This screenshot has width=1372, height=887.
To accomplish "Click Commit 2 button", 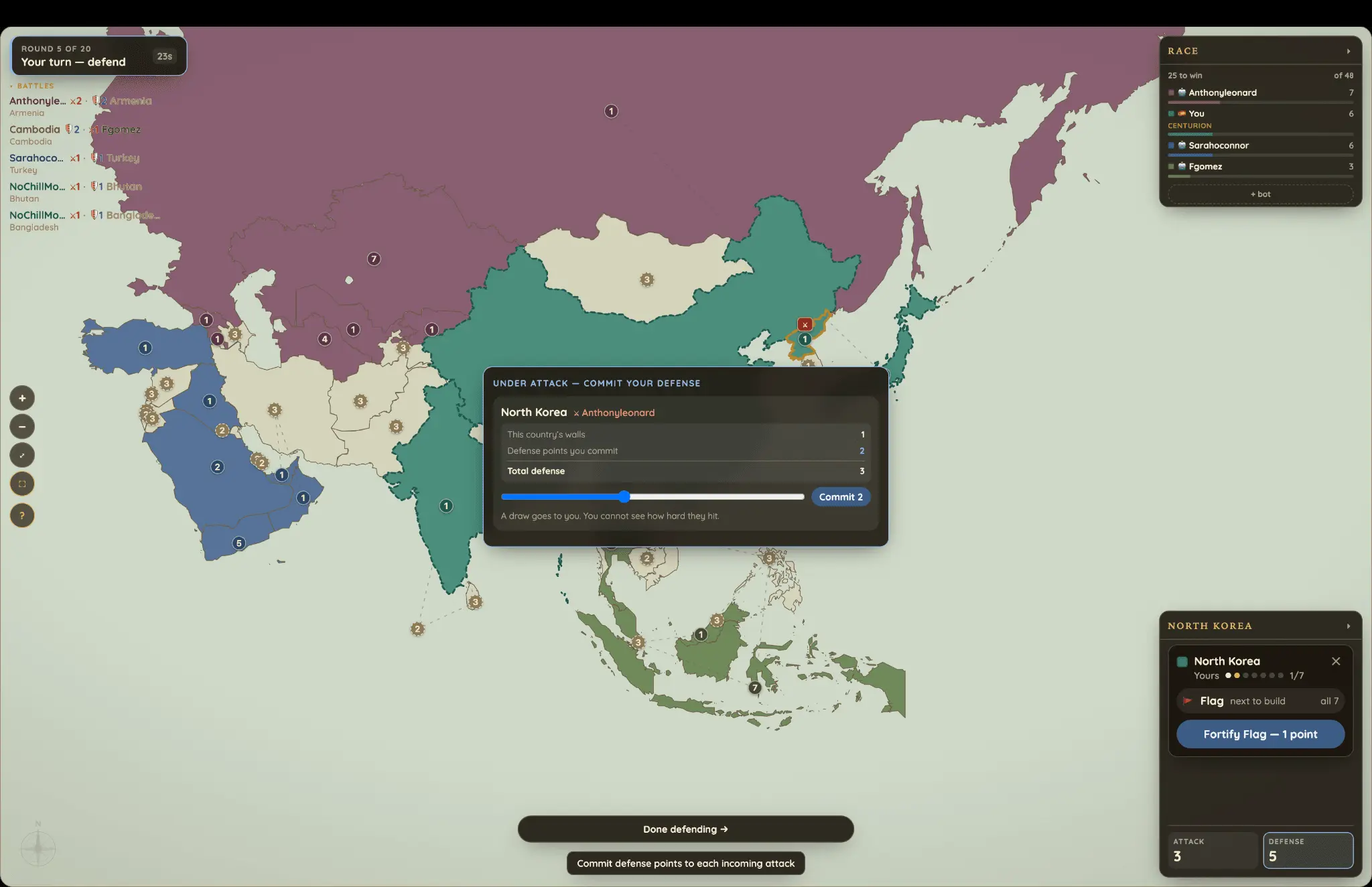I will pos(841,497).
